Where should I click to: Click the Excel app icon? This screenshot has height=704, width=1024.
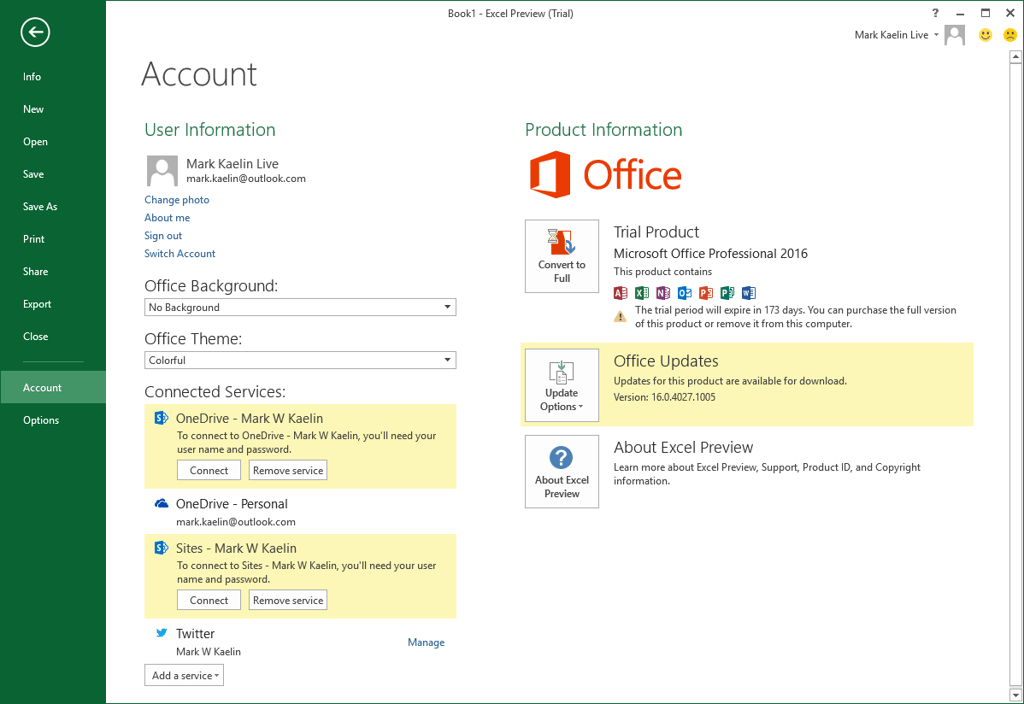[642, 293]
